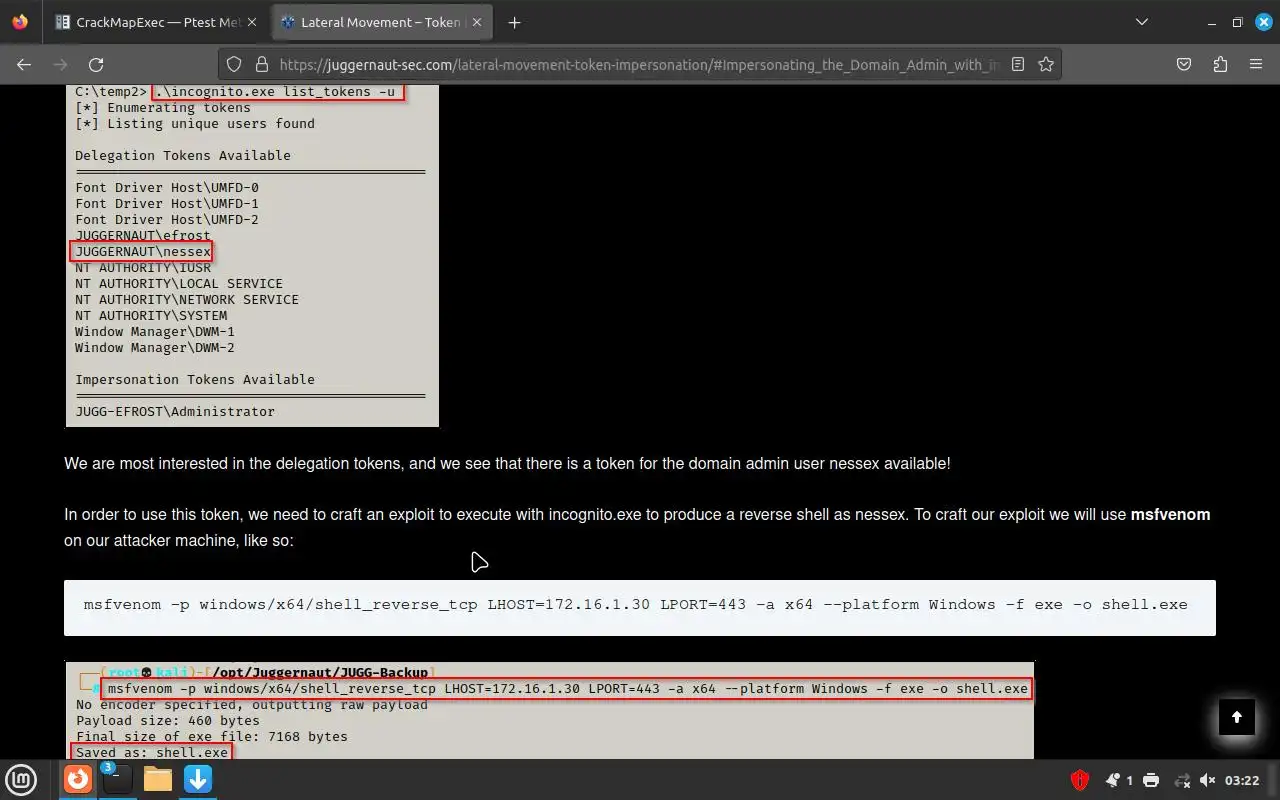Open the Firefox application menu
1280x800 pixels.
1256,64
